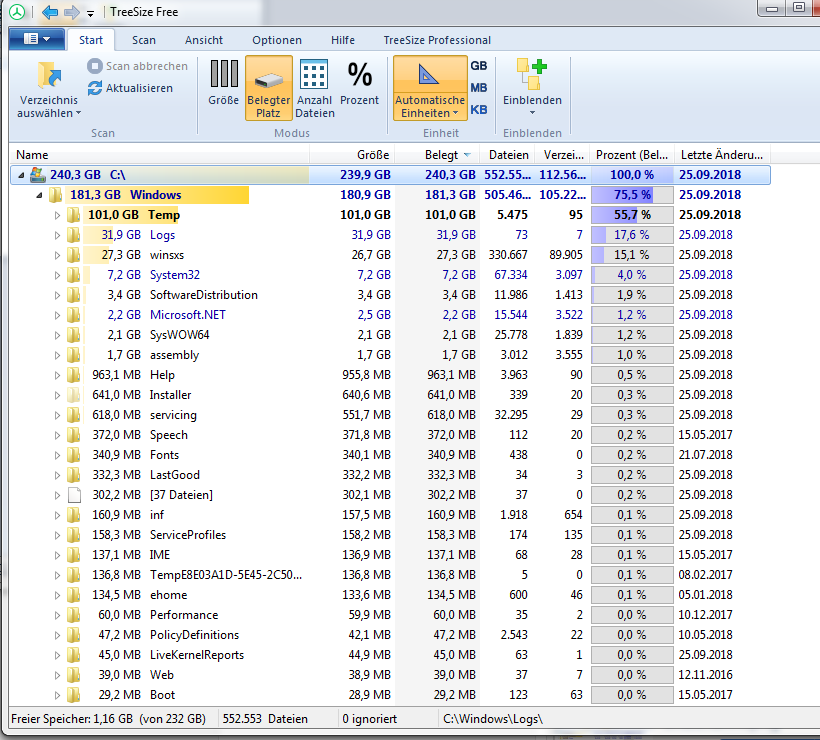
Task: Click the 17,6 % bar for Logs
Action: 632,235
